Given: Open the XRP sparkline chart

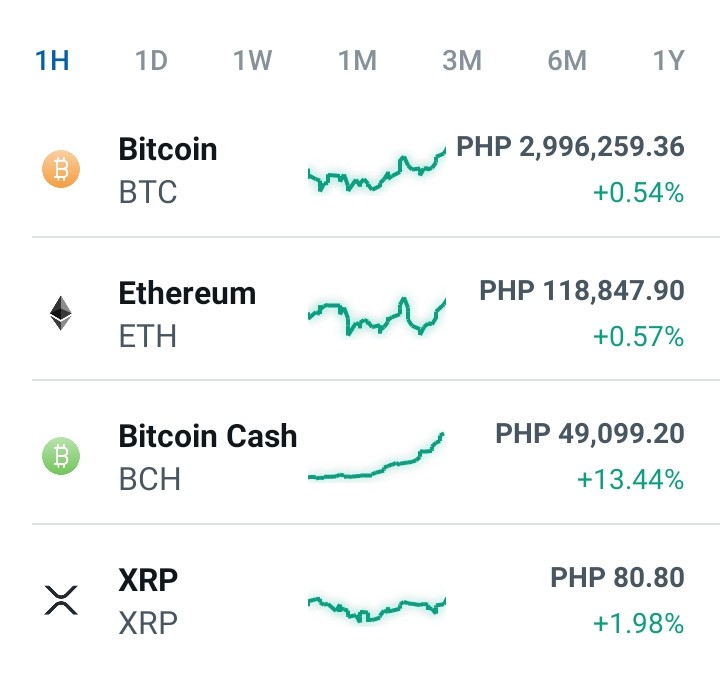Looking at the screenshot, I should click(x=377, y=609).
